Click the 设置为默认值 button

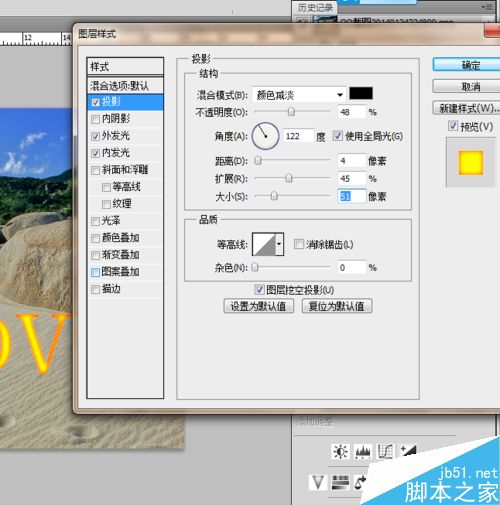tap(259, 306)
